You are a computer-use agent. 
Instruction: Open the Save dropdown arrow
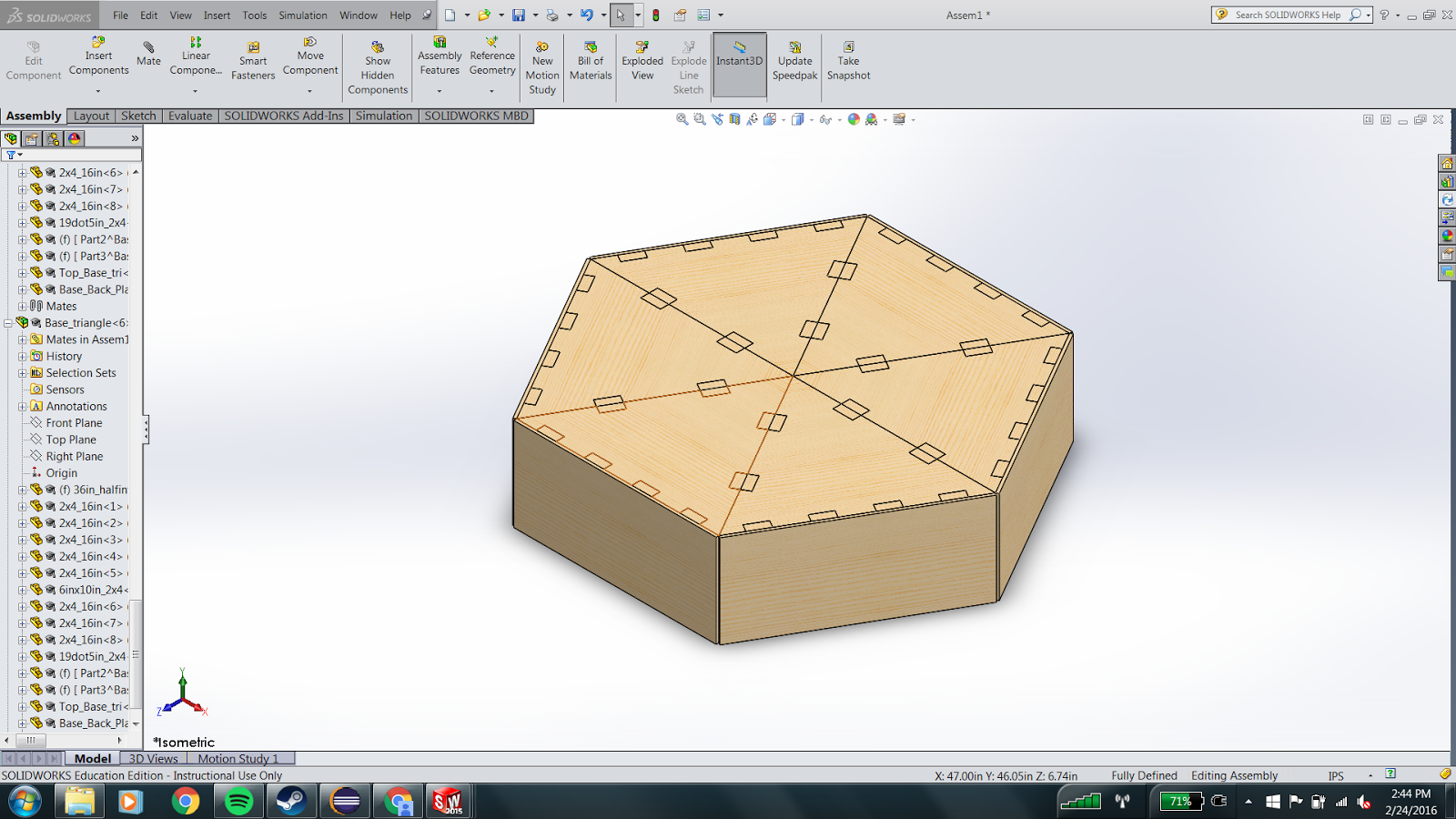(535, 15)
